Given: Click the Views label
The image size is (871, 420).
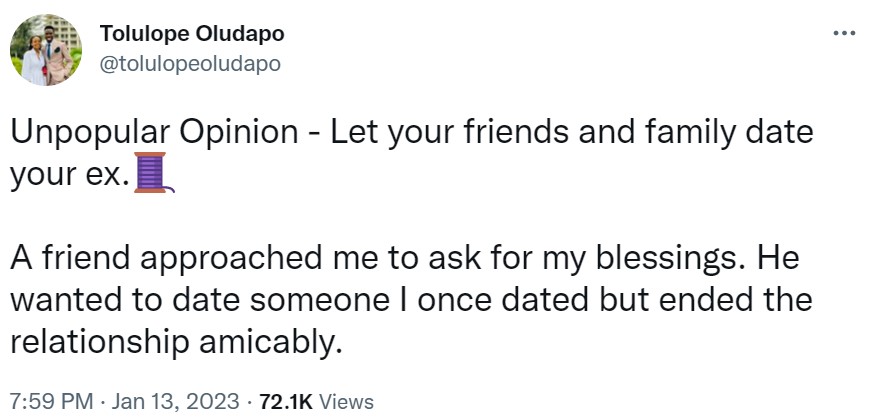Looking at the screenshot, I should pyautogui.click(x=346, y=402).
